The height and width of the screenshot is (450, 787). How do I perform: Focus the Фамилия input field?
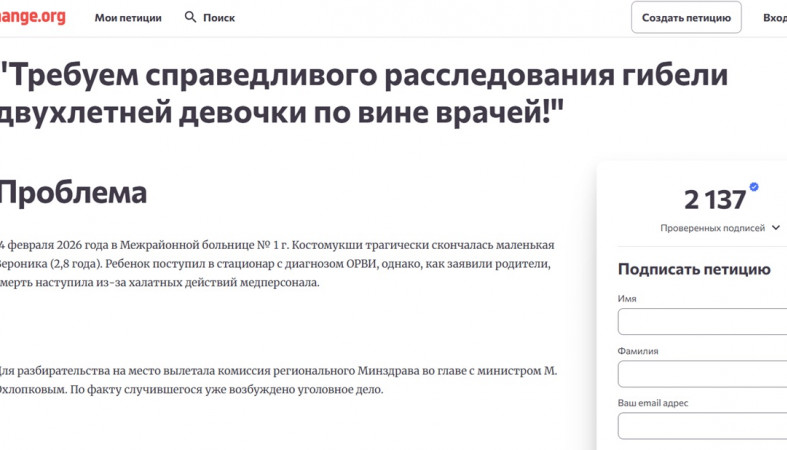[702, 374]
